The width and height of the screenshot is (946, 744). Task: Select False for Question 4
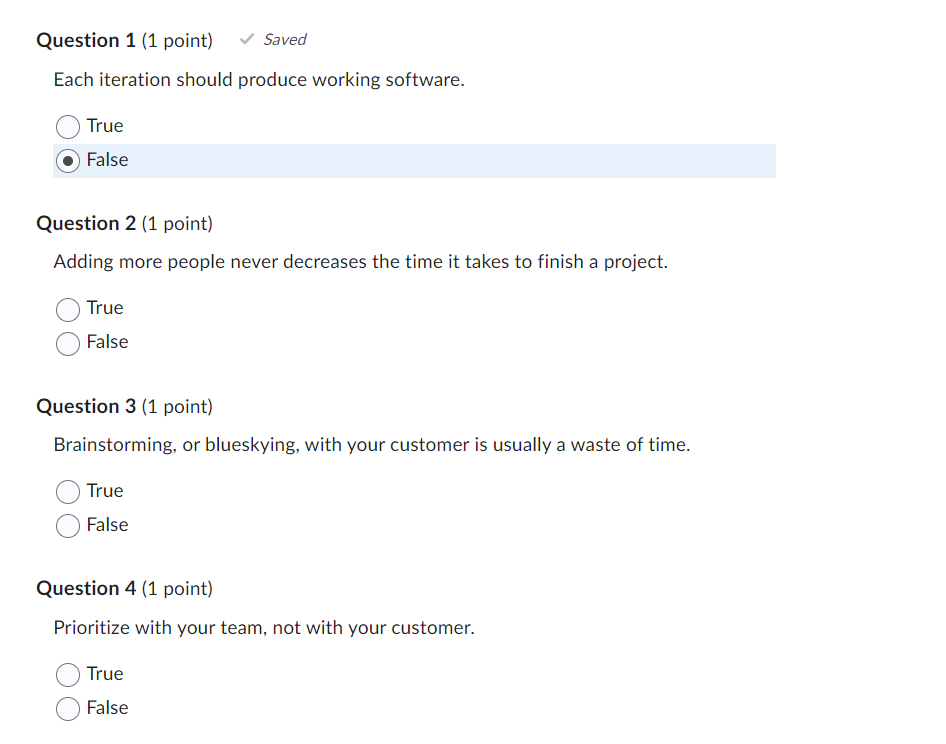click(67, 708)
